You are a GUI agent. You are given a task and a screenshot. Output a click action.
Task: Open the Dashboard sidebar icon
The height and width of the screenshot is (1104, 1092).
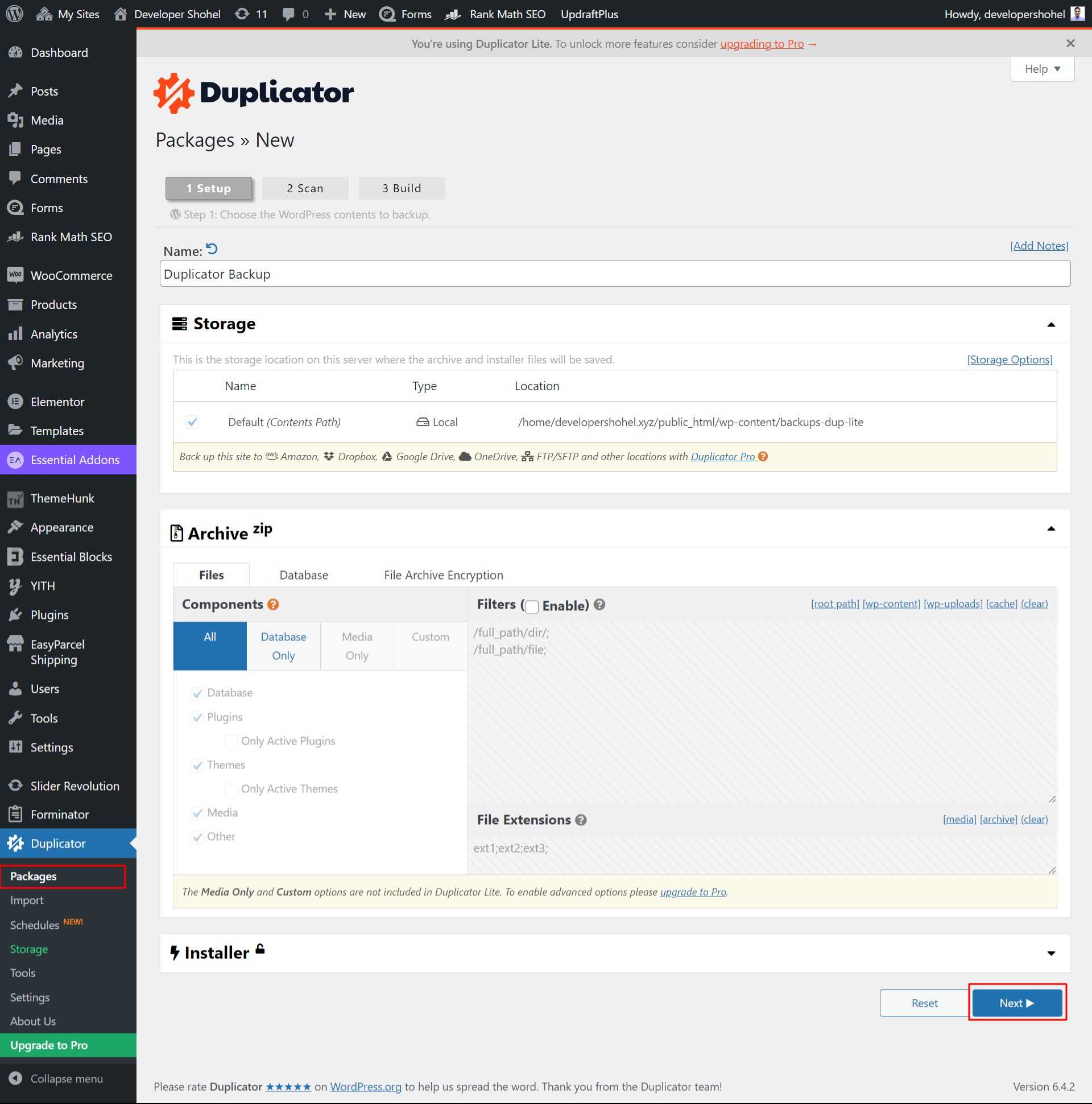tap(15, 52)
